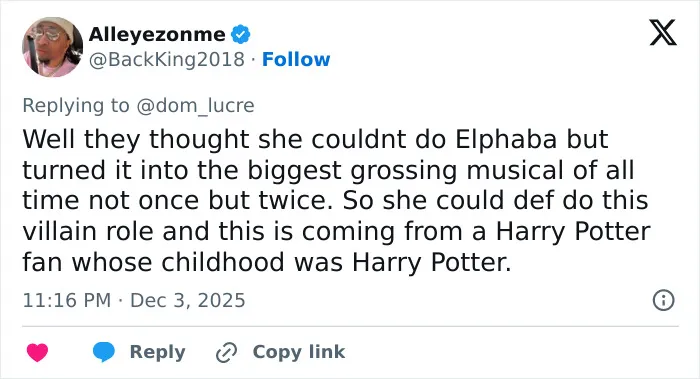Open the Alleyezonme profile avatar photo

pos(53,47)
